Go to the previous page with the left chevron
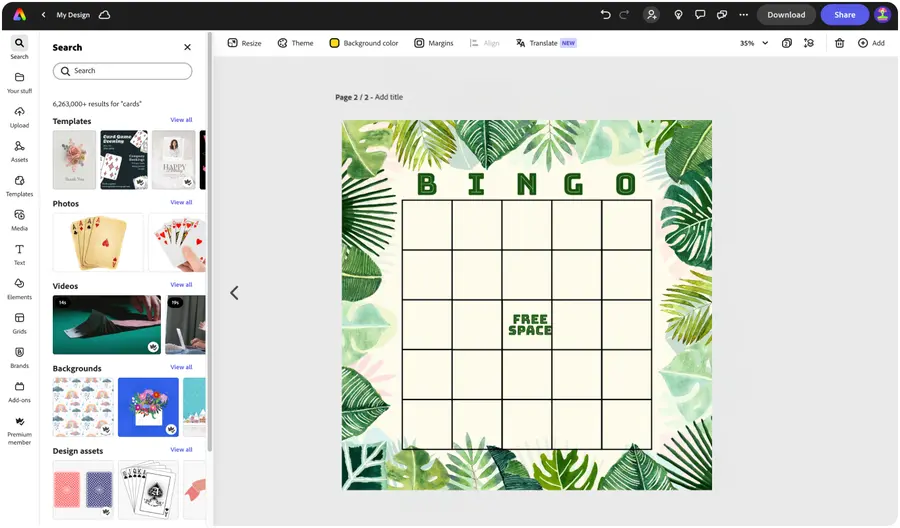900x528 pixels. pyautogui.click(x=234, y=293)
